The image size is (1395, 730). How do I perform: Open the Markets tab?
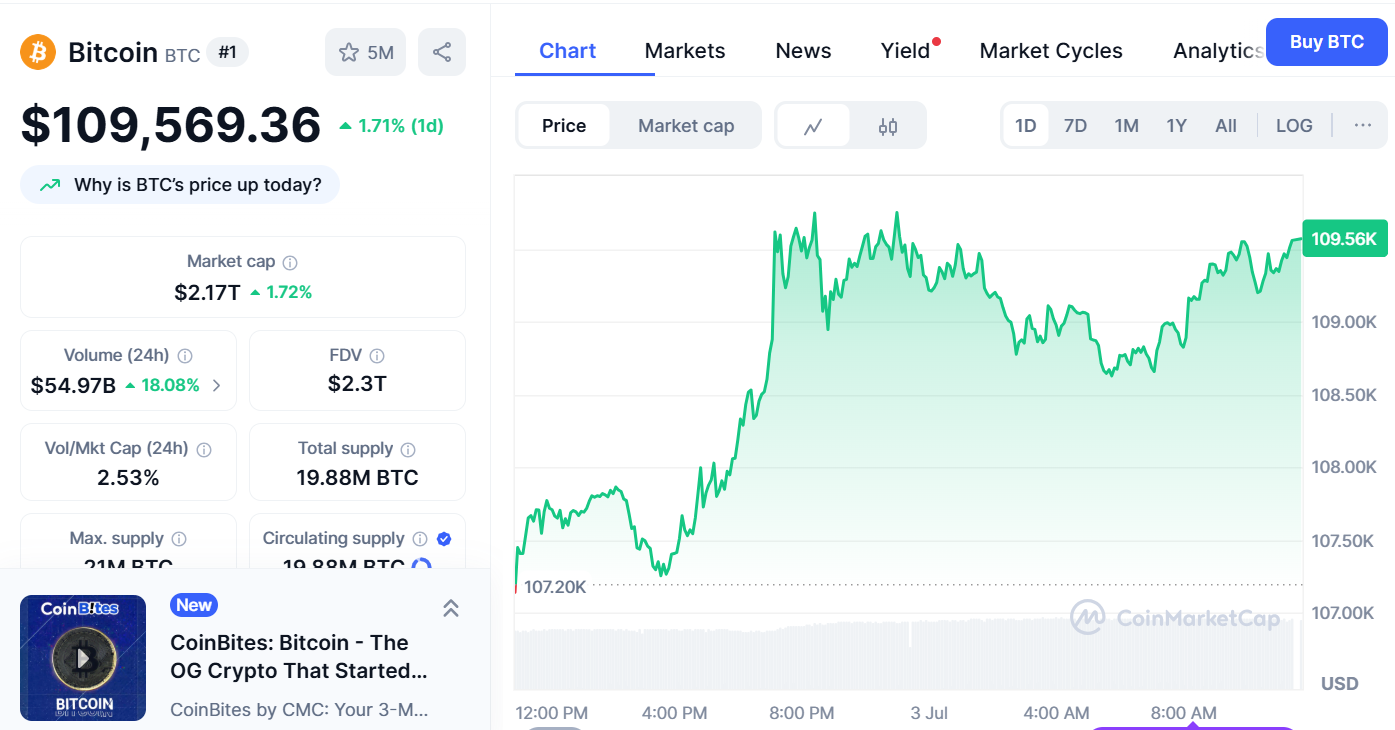pyautogui.click(x=685, y=51)
